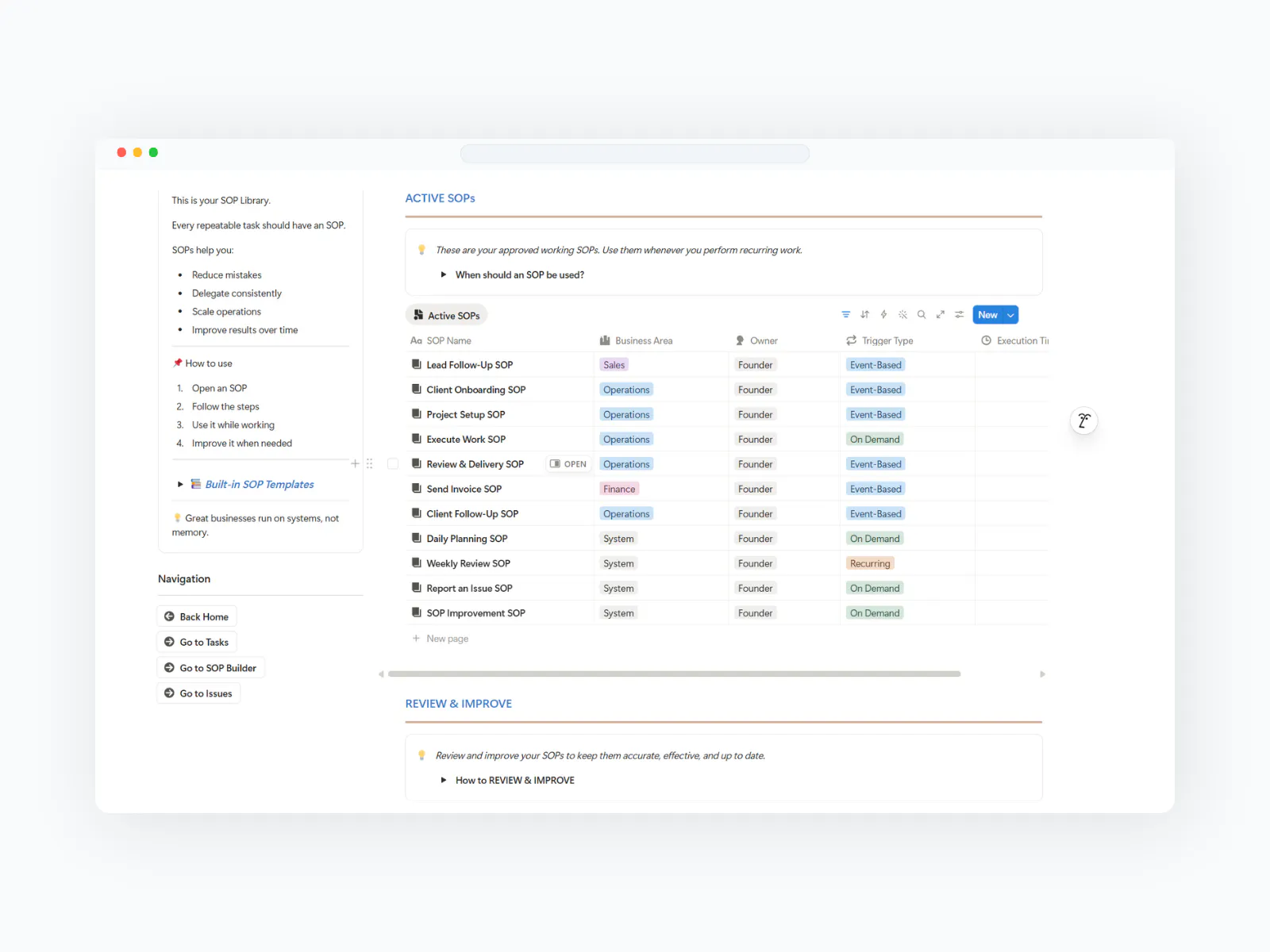This screenshot has width=1270, height=952.
Task: Tick the Review & Delivery SOP row checkbox
Action: [393, 463]
